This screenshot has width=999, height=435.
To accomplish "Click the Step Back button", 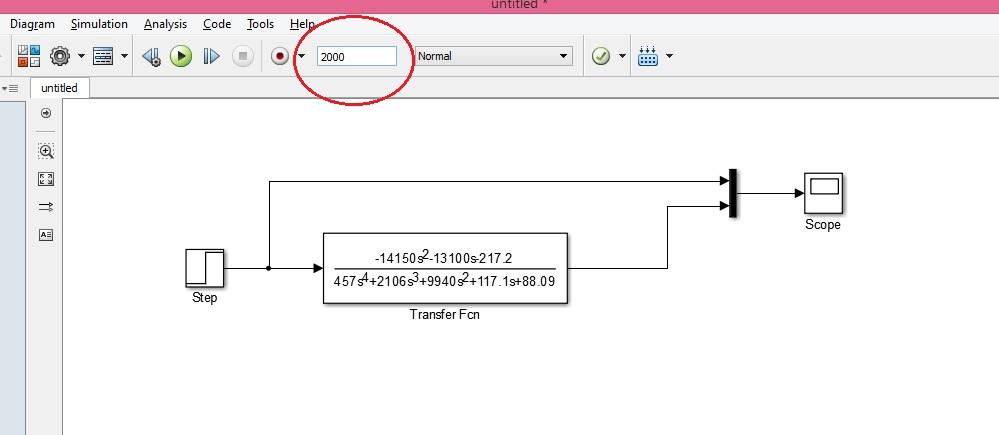I will pyautogui.click(x=152, y=56).
